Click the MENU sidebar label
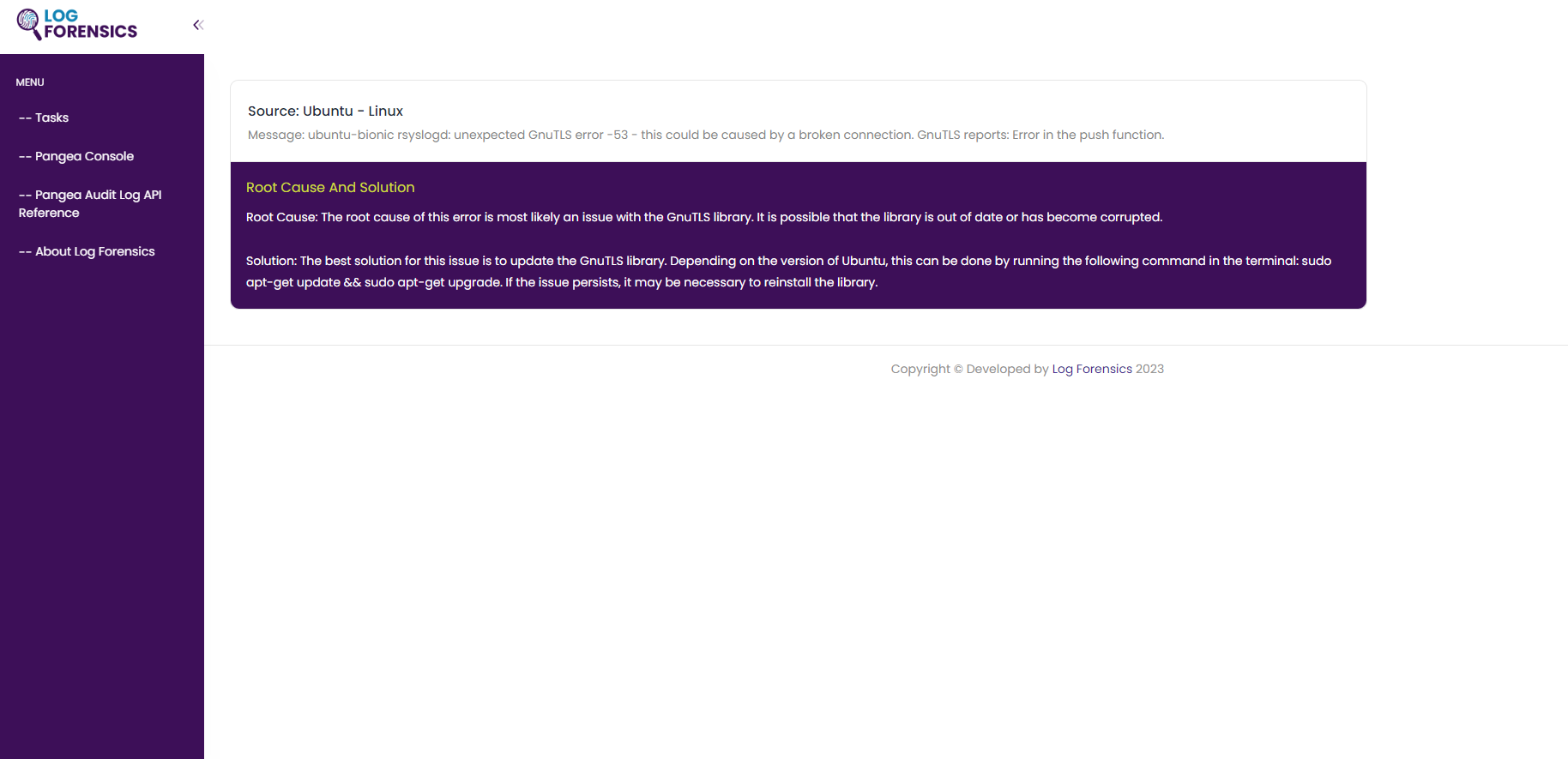Viewport: 1568px width, 759px height. coord(30,82)
